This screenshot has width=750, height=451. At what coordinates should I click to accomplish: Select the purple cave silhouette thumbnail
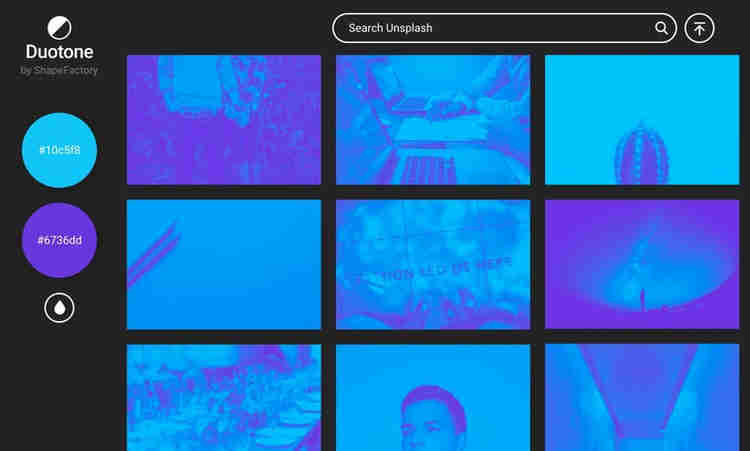coord(642,264)
